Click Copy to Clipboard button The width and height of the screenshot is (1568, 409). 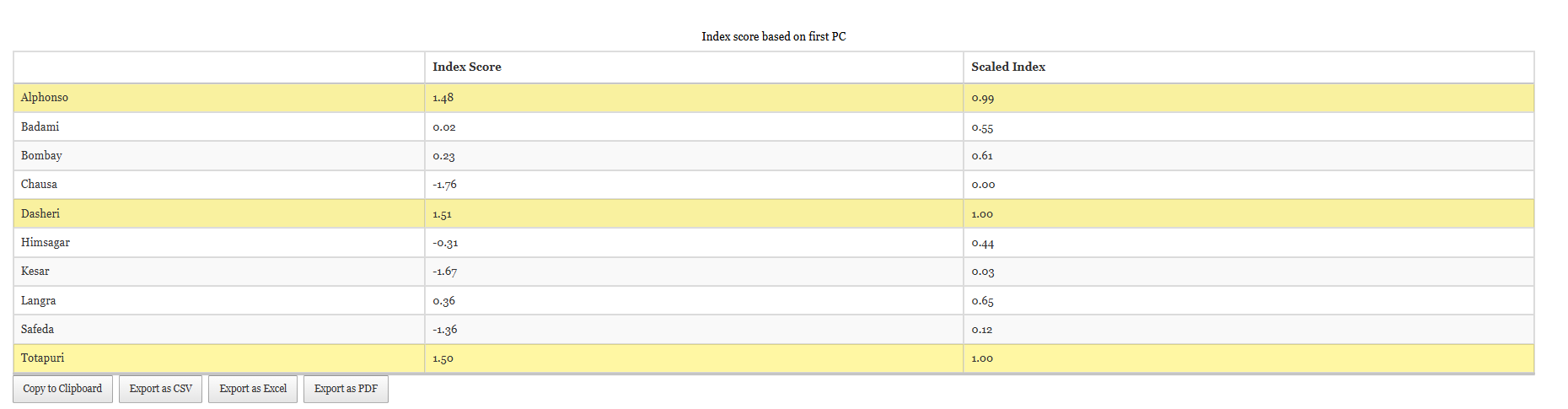(x=62, y=389)
